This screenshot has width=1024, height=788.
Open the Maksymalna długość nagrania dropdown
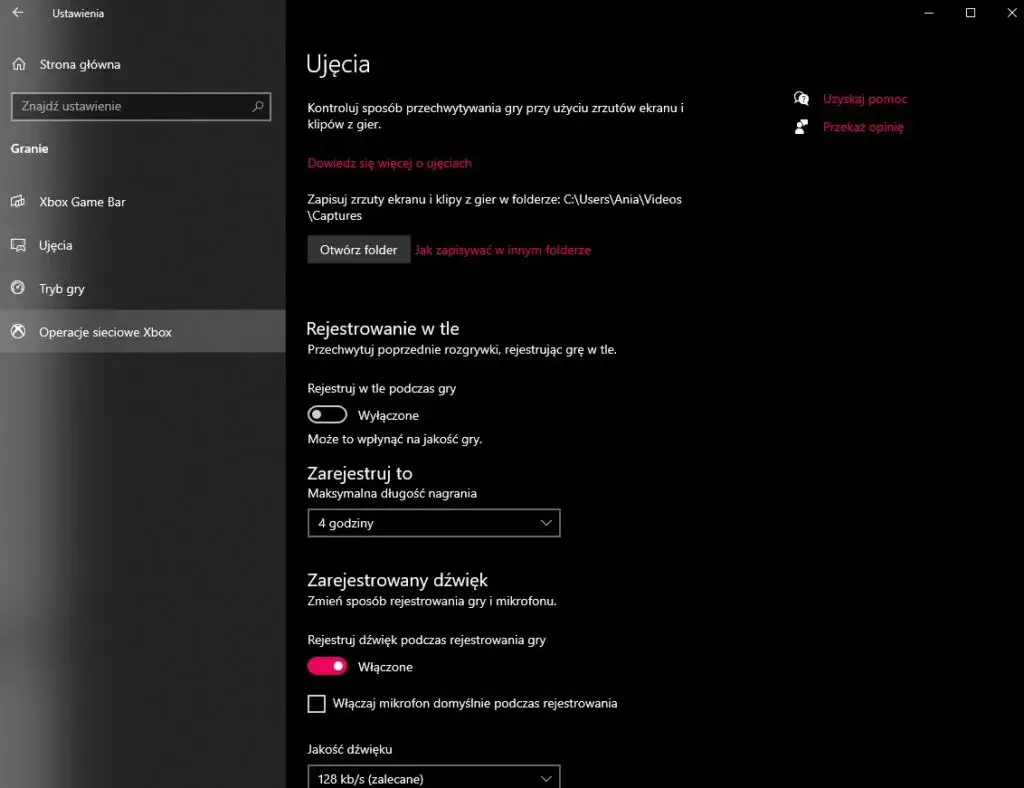click(x=434, y=522)
